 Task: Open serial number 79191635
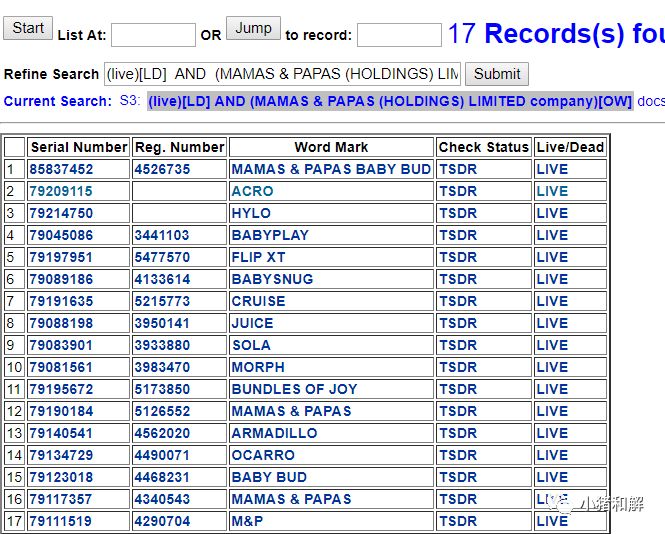coord(61,302)
